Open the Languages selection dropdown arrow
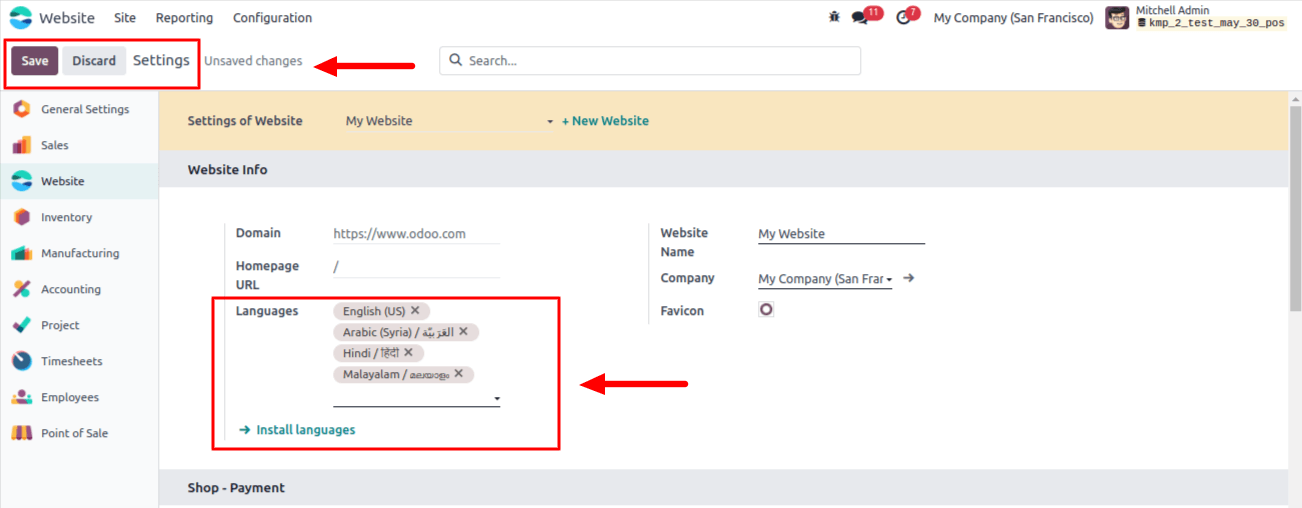The width and height of the screenshot is (1302, 508). tap(497, 399)
